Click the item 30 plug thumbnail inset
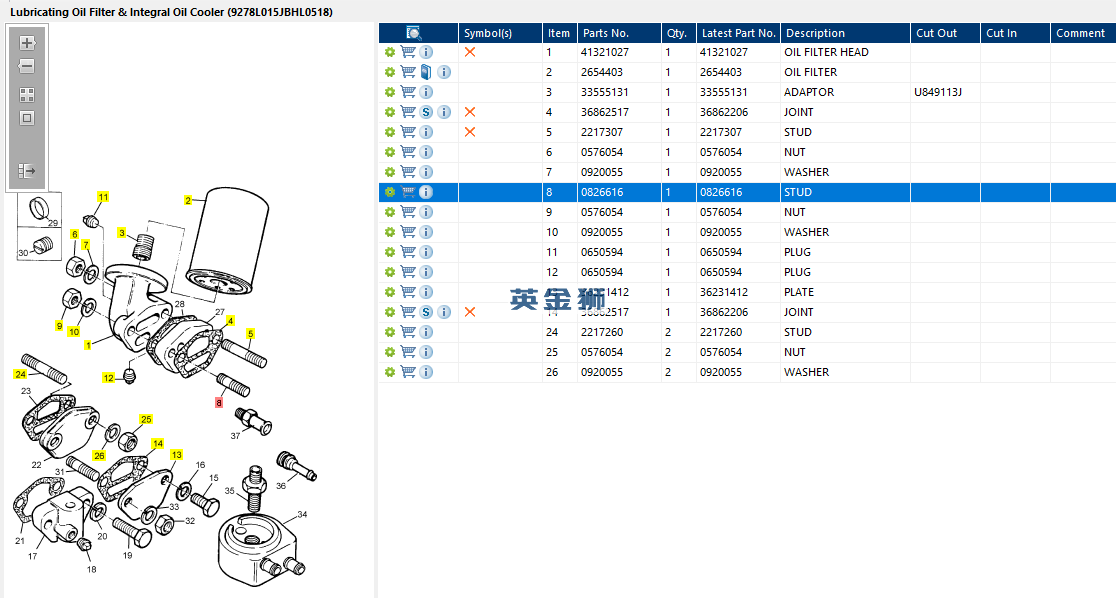The height and width of the screenshot is (598, 1116). click(x=39, y=244)
